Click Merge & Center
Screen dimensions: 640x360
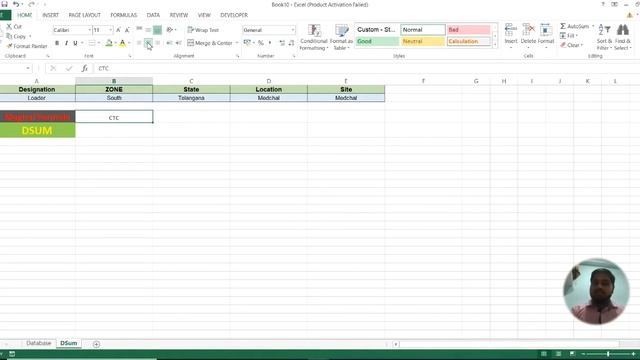click(x=210, y=43)
